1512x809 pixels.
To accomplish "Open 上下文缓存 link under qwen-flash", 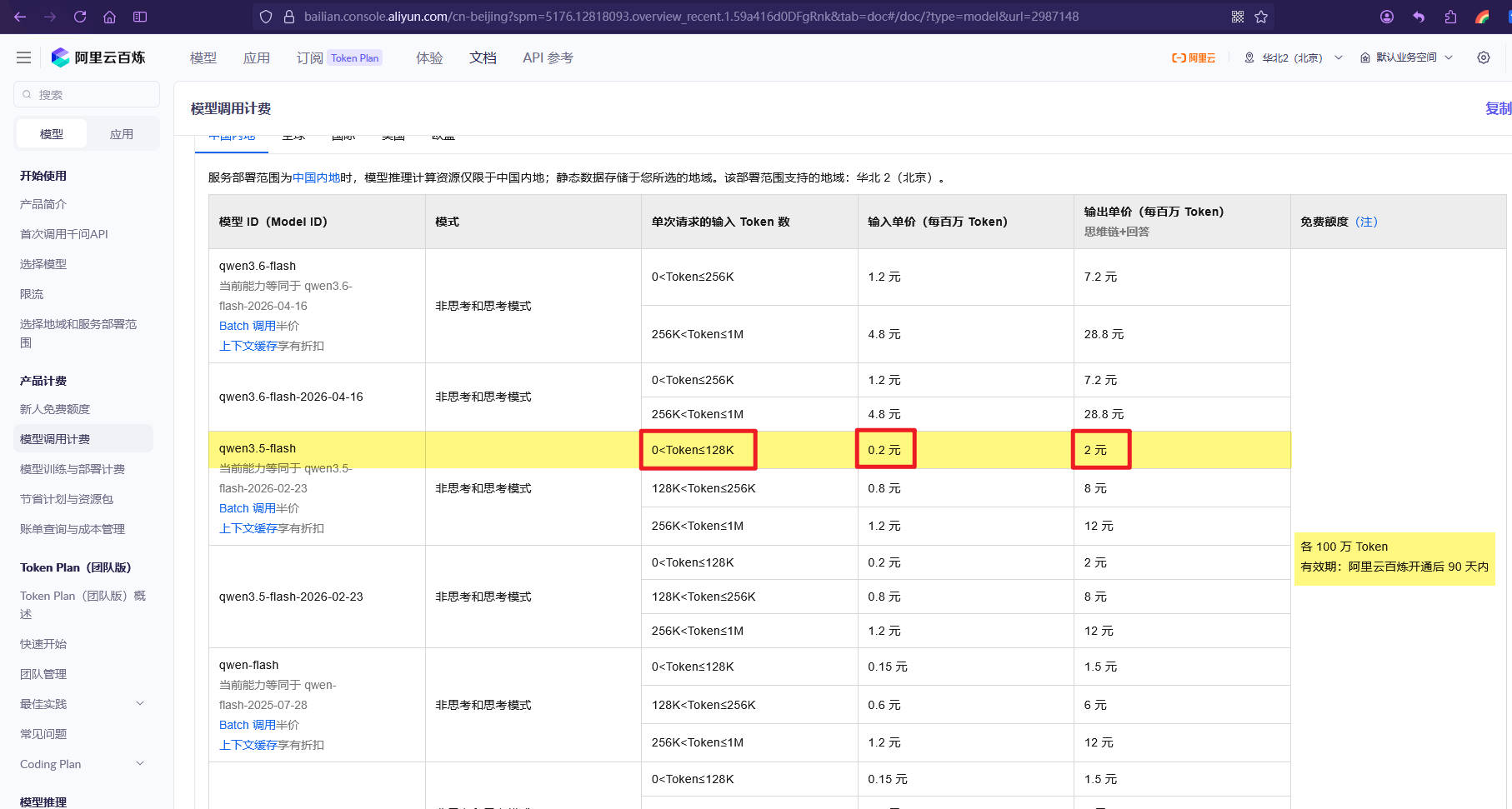I will click(x=248, y=745).
